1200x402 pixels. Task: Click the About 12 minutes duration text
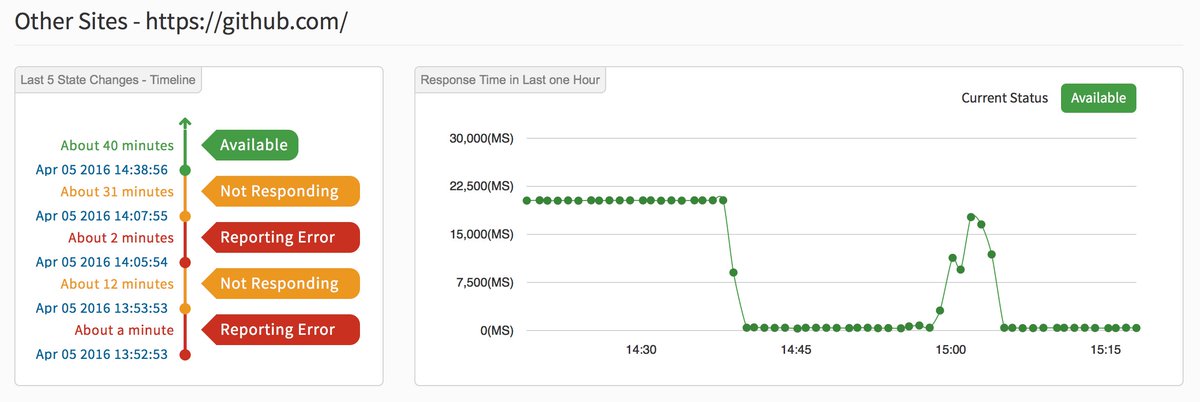click(x=117, y=284)
